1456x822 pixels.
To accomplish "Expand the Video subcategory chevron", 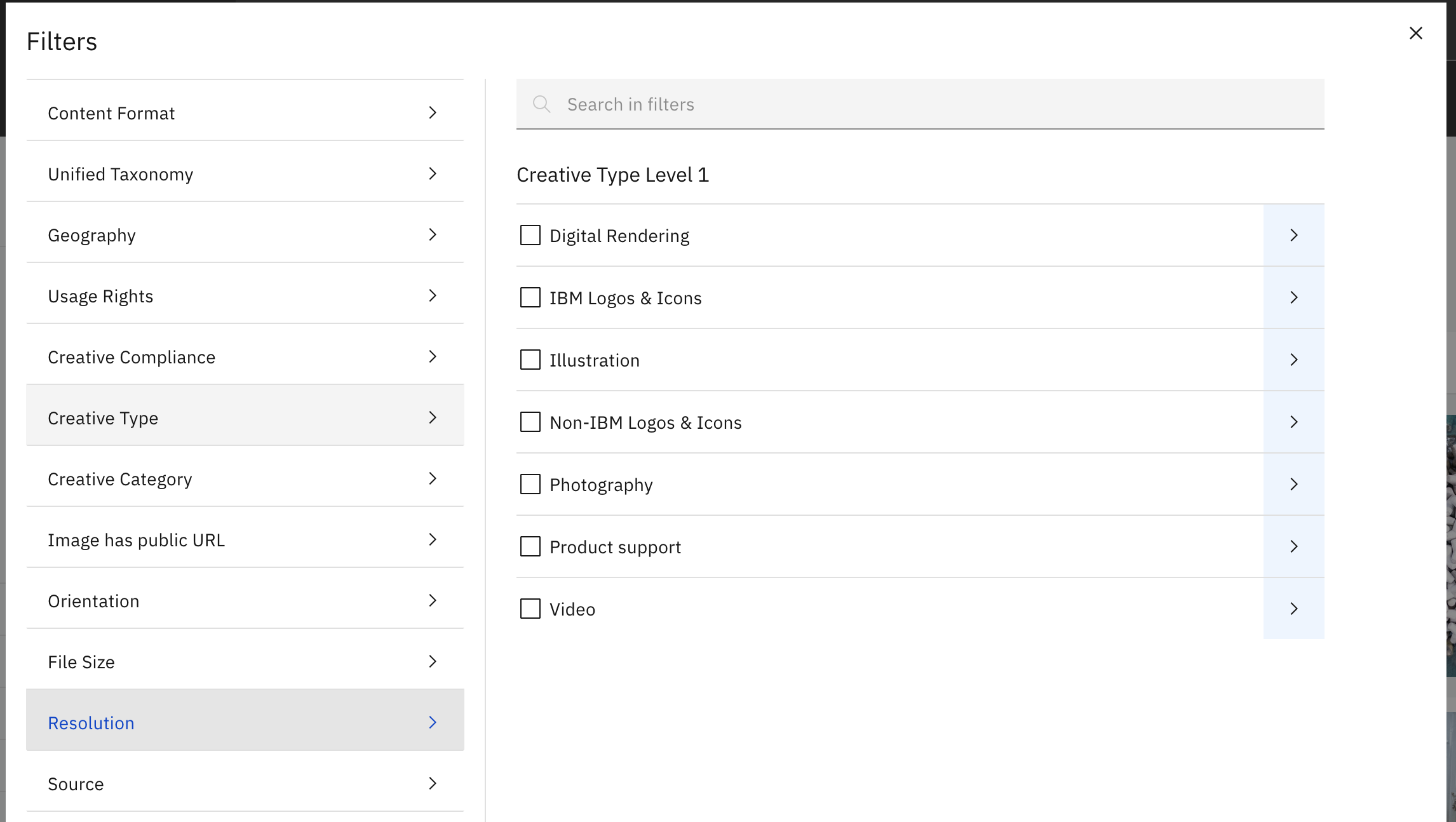I will tap(1294, 609).
